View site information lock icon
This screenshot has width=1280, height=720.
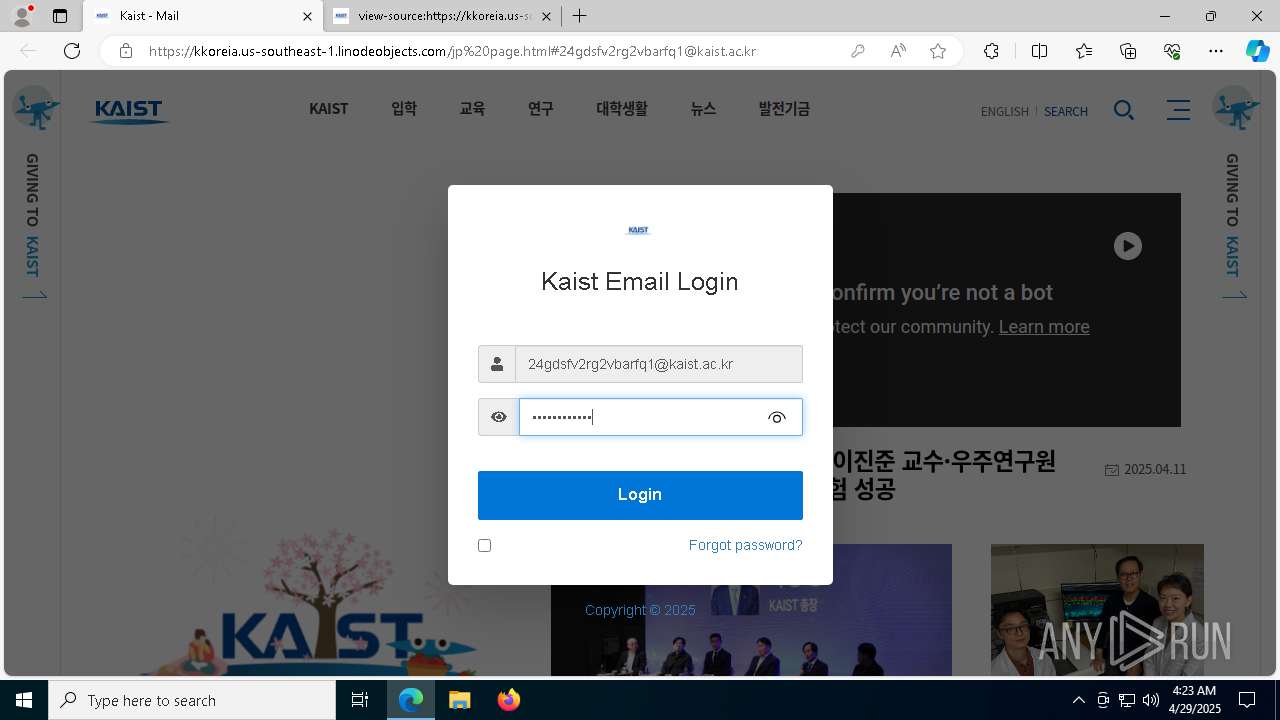pyautogui.click(x=125, y=51)
